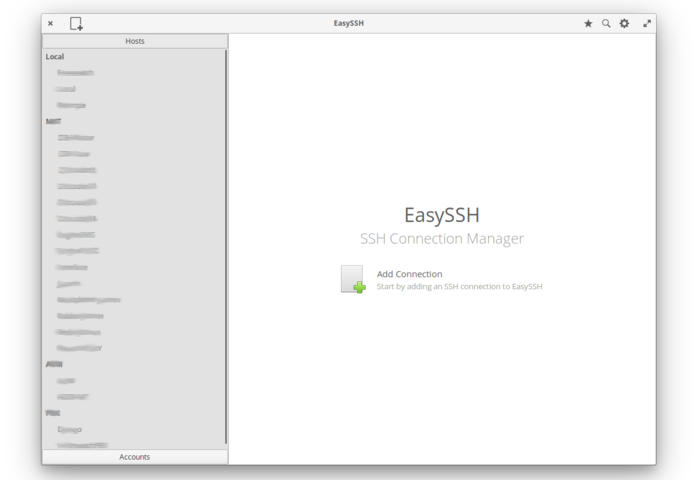Maximize EasySSH with the arrows icon

click(647, 24)
